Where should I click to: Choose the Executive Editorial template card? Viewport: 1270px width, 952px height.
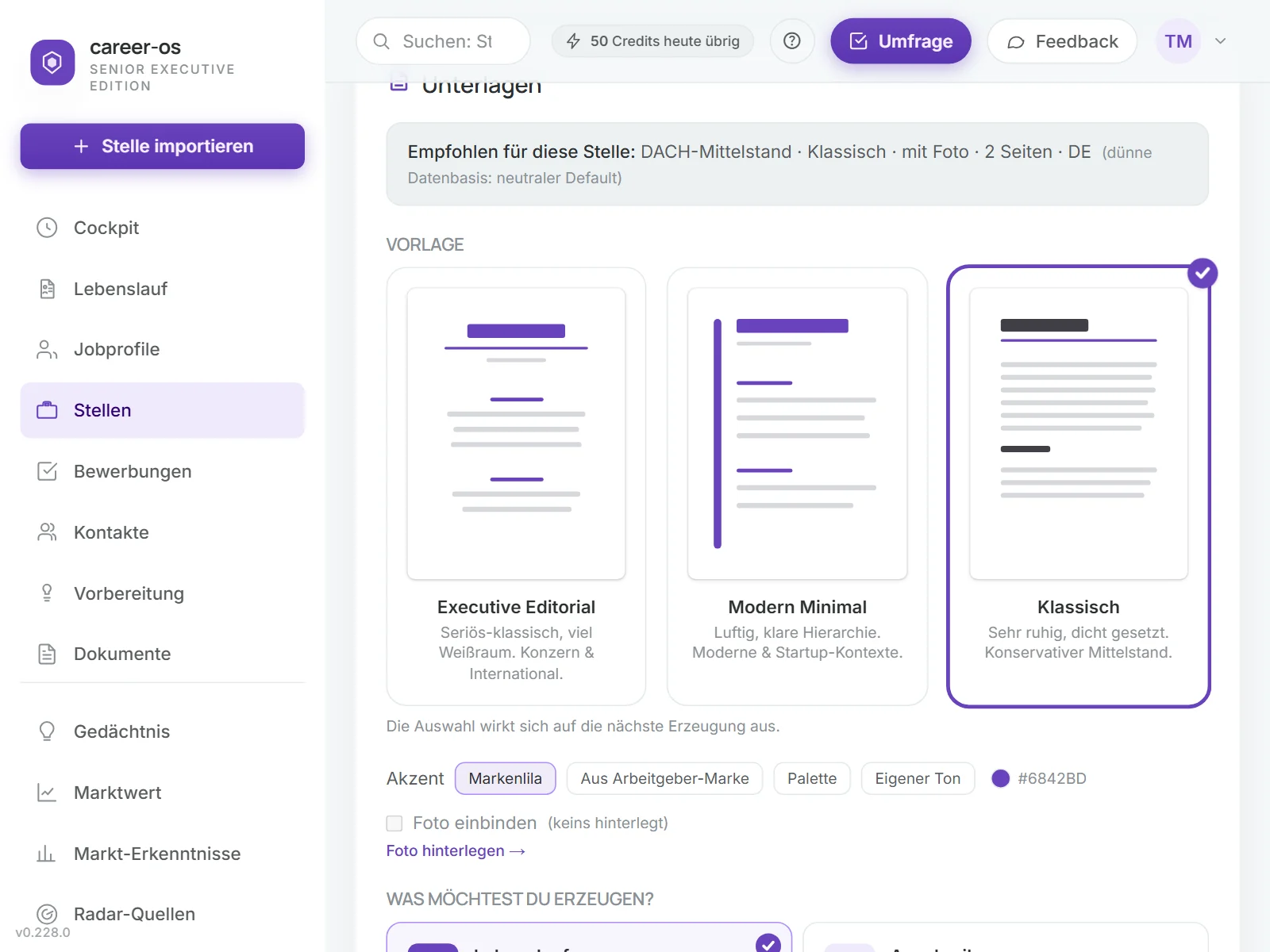[516, 486]
